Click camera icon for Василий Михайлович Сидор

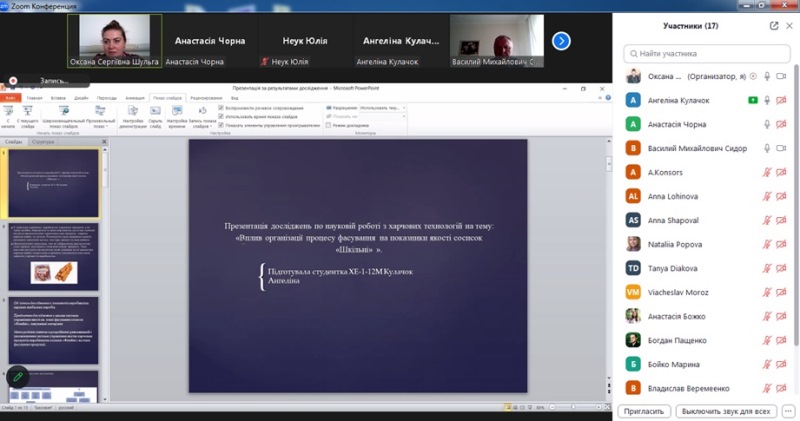[x=781, y=148]
